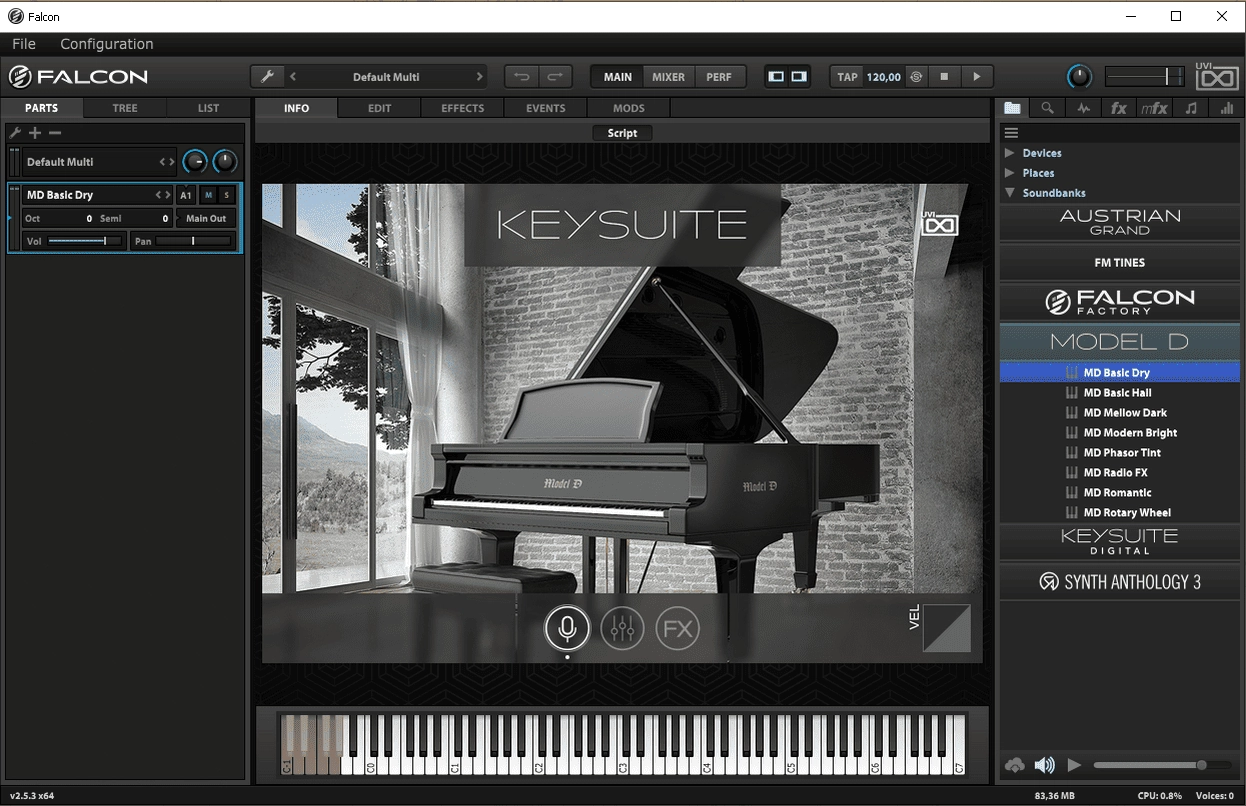Click the part Pan slider
The image size is (1246, 806).
tap(194, 241)
